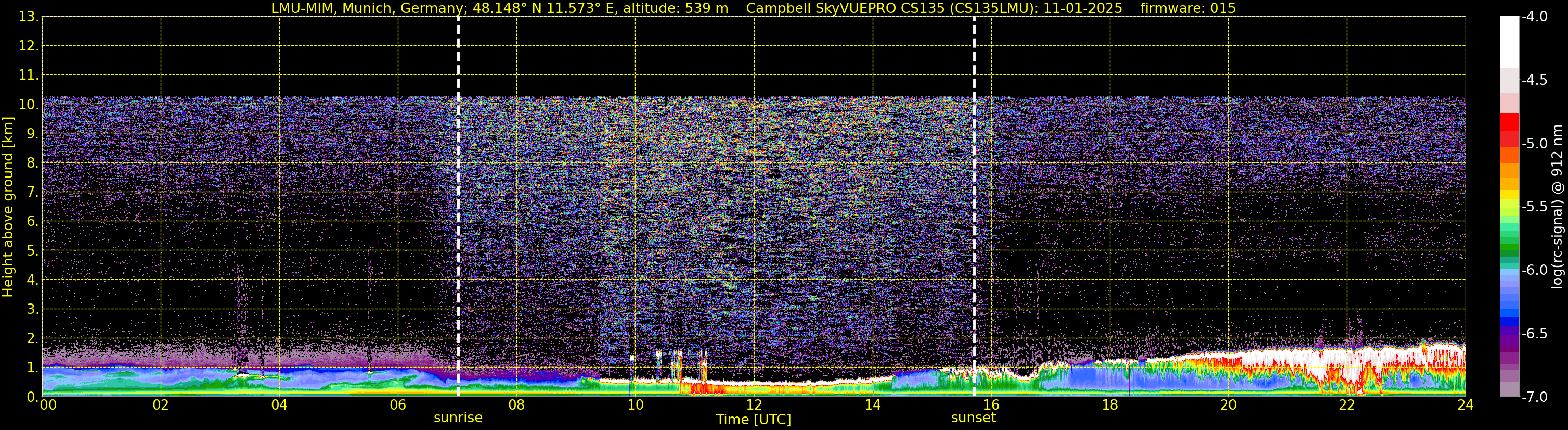Click the time tick label '16'
The image size is (1568, 430).
[991, 405]
